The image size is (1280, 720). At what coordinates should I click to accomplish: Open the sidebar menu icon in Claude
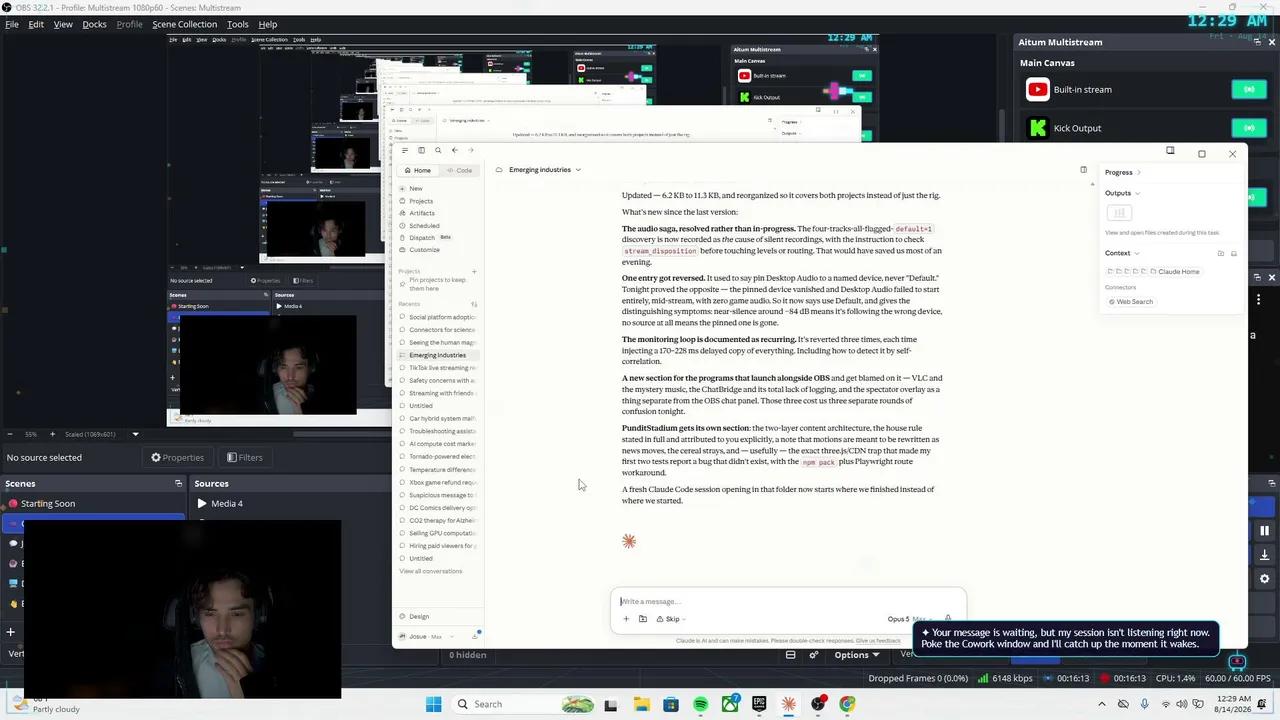coord(404,150)
